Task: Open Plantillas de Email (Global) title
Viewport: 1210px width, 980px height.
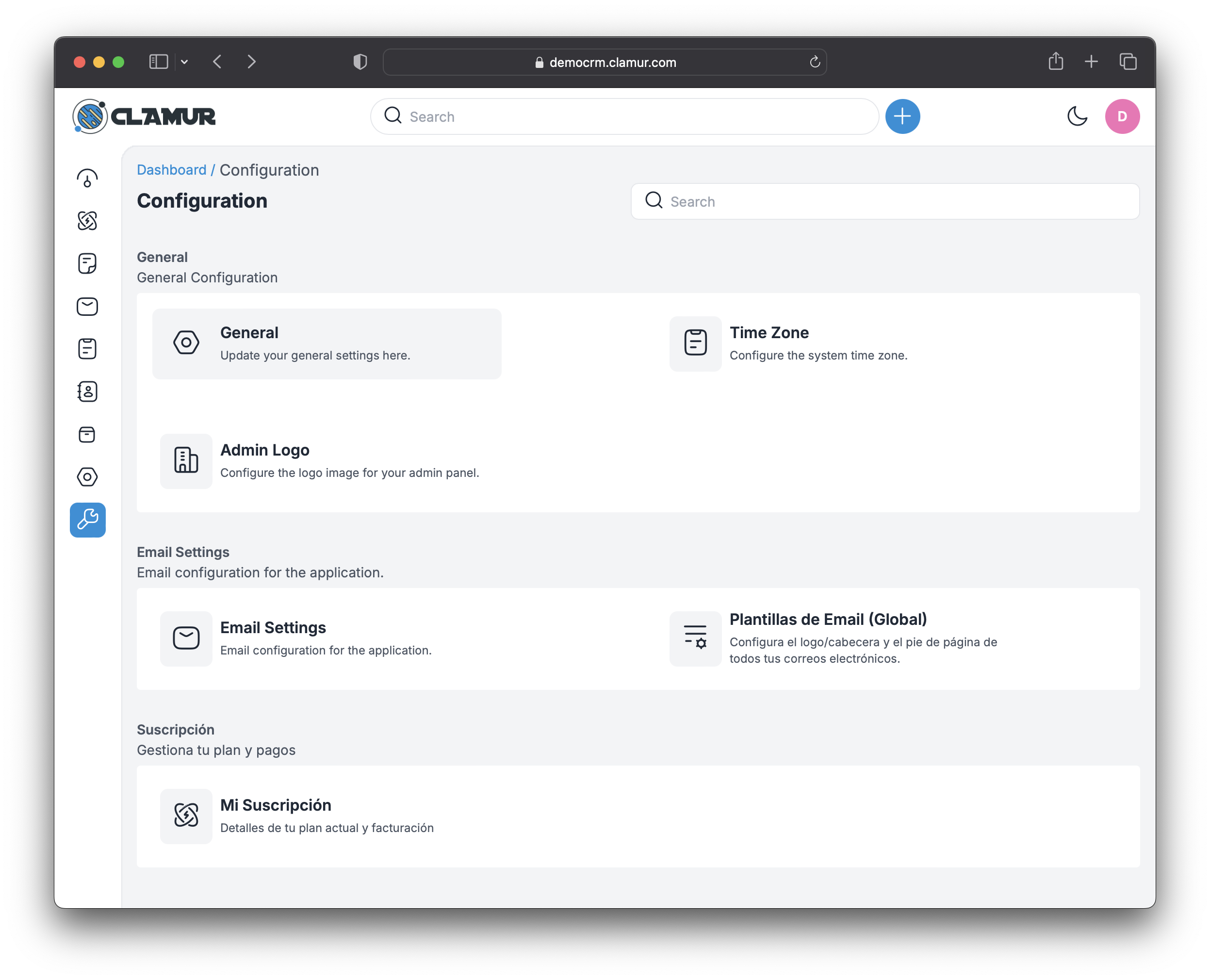Action: [x=828, y=619]
